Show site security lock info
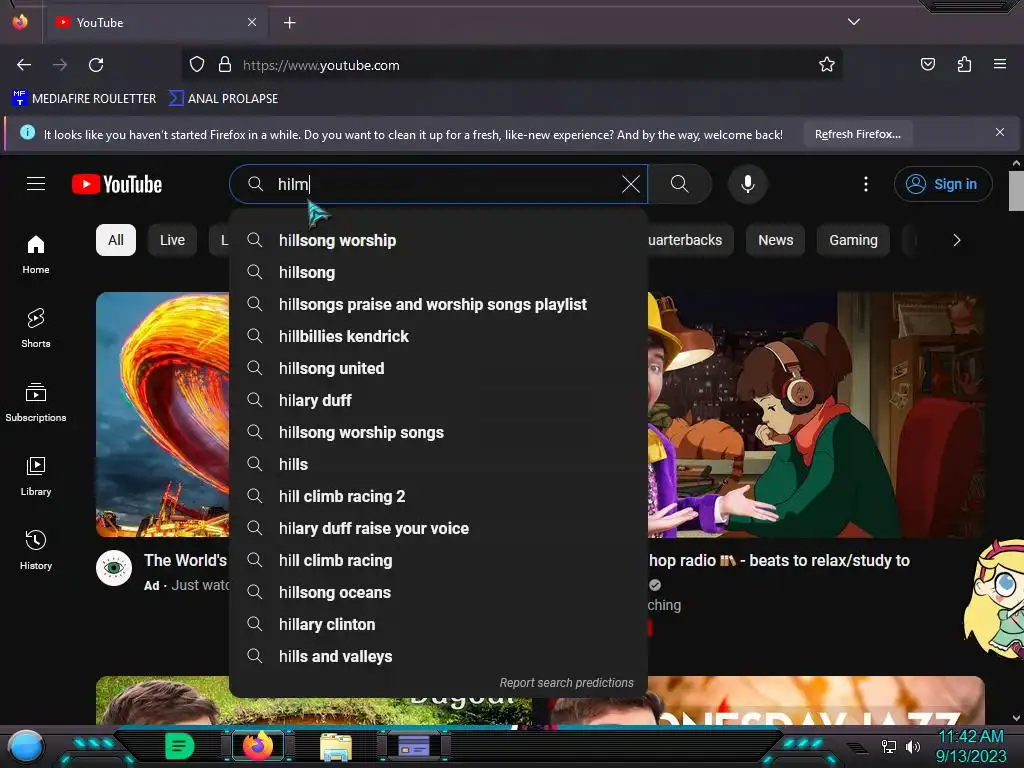Screen dimensions: 1024x768 tap(225, 65)
